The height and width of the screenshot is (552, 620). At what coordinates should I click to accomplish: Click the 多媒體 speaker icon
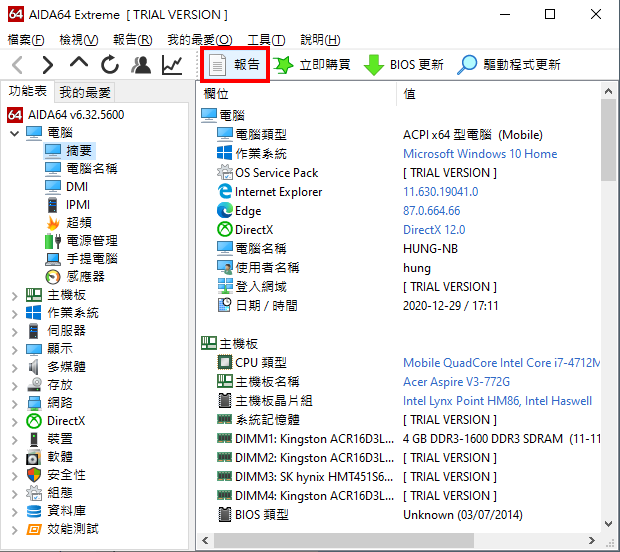[x=34, y=367]
